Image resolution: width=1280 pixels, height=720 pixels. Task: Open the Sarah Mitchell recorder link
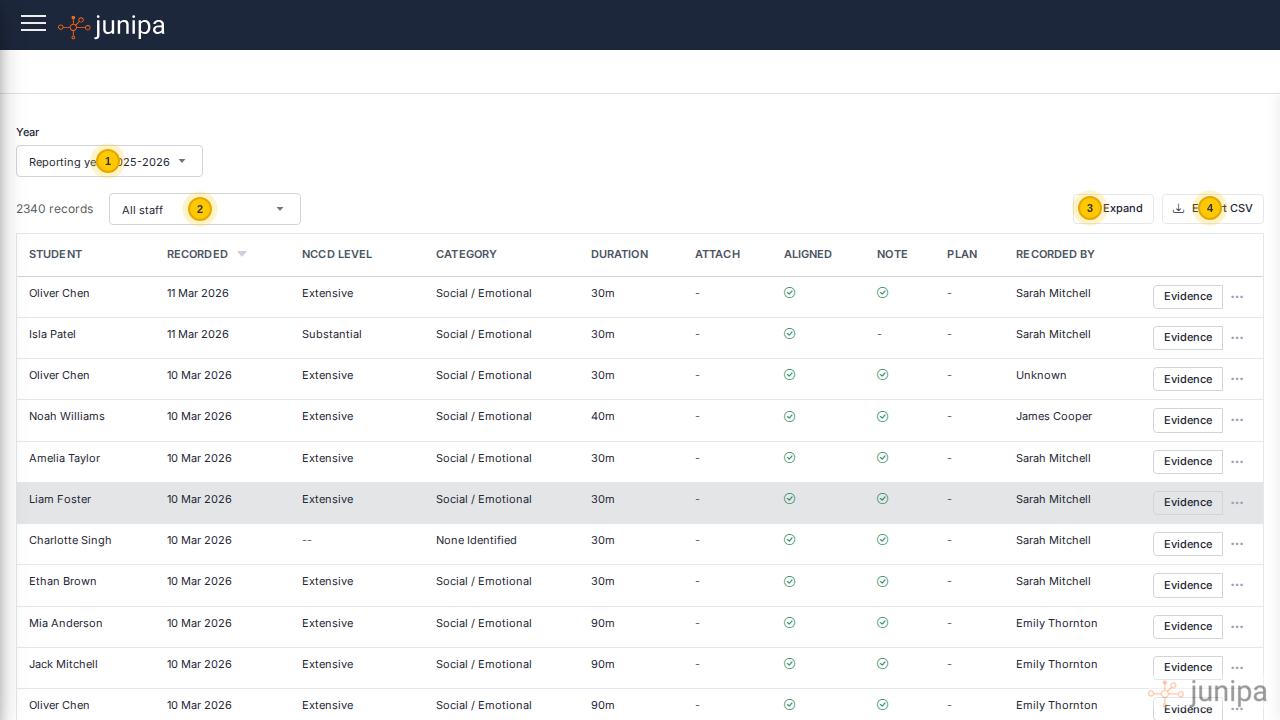tap(1053, 293)
